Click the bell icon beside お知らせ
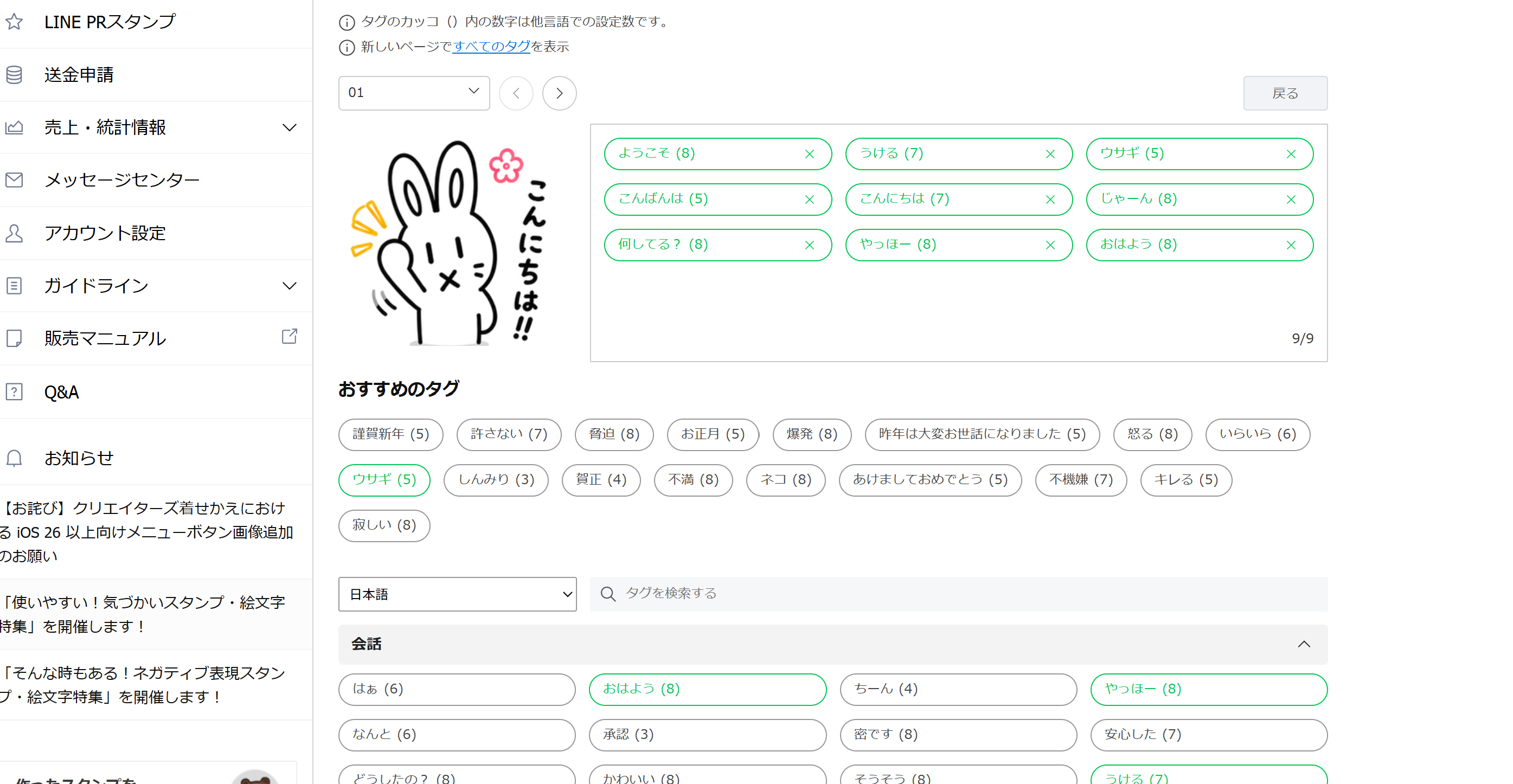This screenshot has width=1513, height=784. pos(14,458)
